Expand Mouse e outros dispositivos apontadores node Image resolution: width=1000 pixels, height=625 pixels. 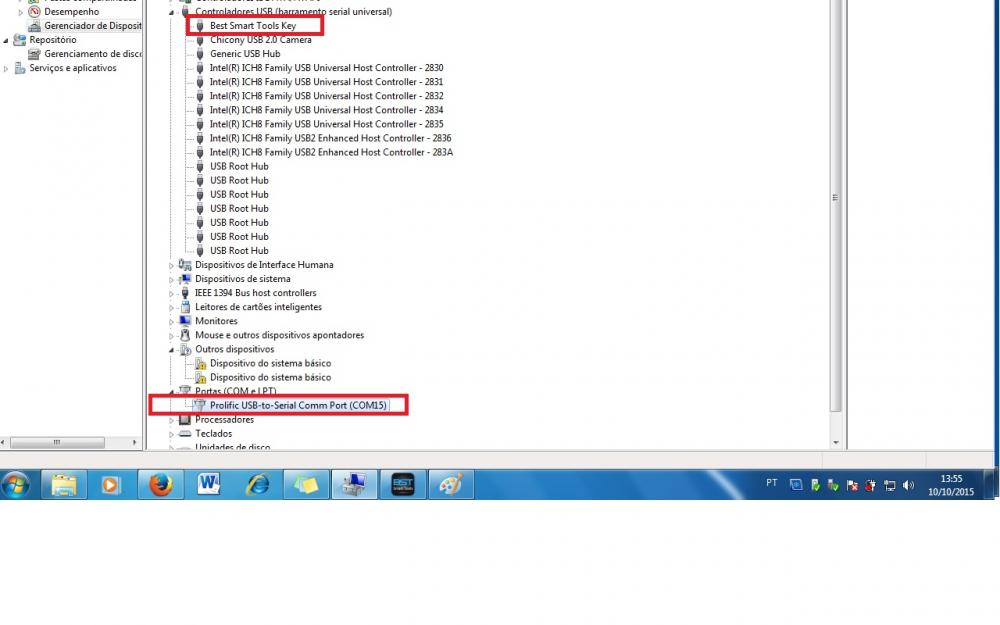click(x=171, y=335)
